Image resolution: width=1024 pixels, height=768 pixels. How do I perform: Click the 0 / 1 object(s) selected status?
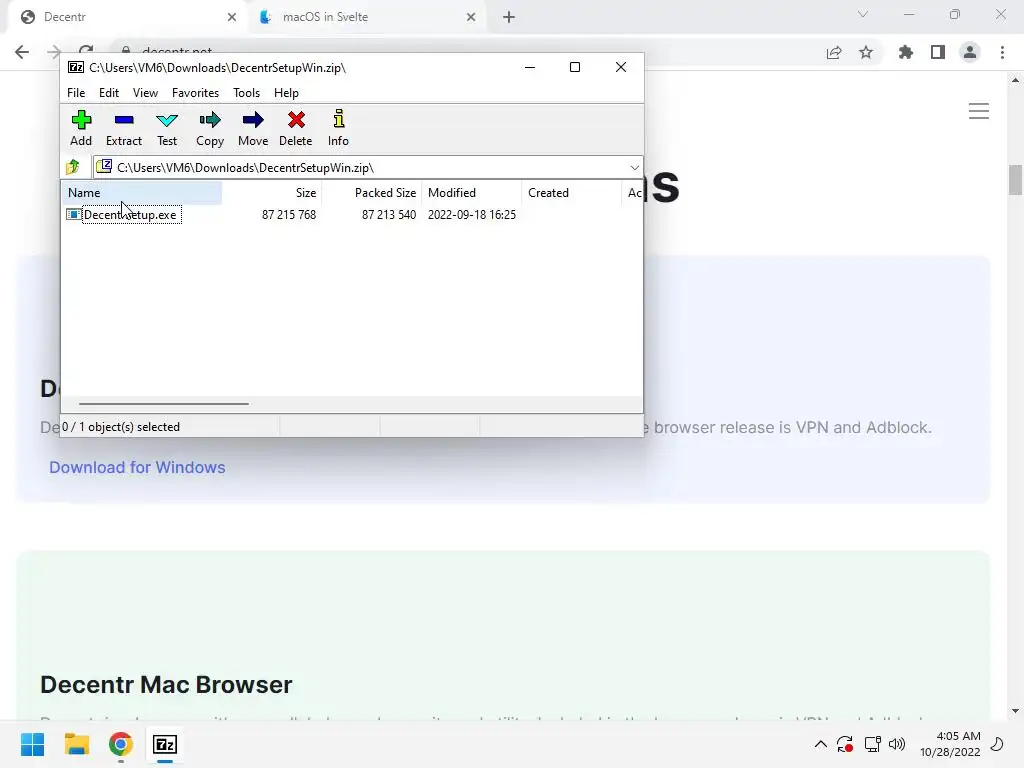point(121,427)
